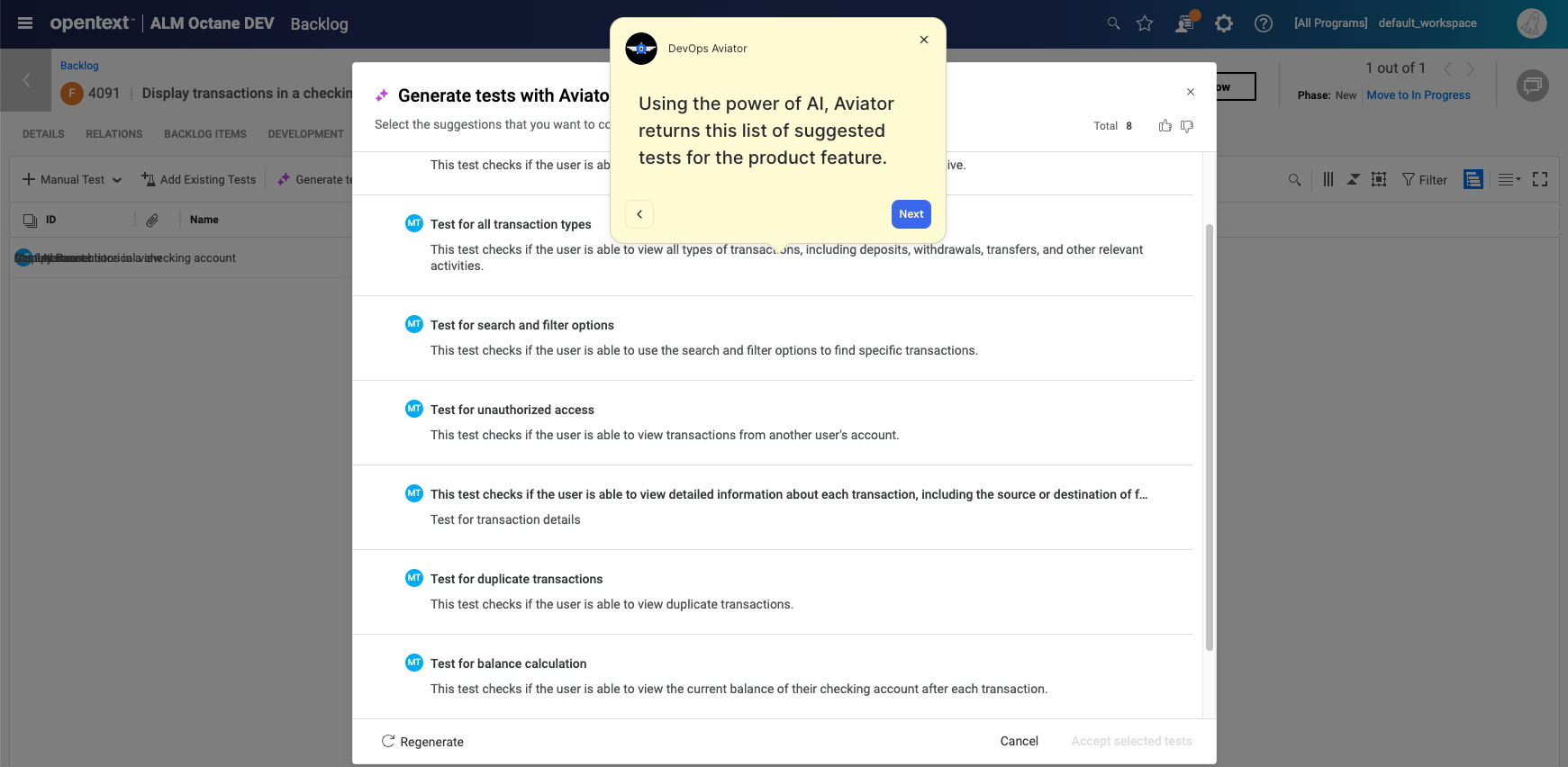Close the Generate tests dialog
The width and height of the screenshot is (1568, 767).
1191,92
